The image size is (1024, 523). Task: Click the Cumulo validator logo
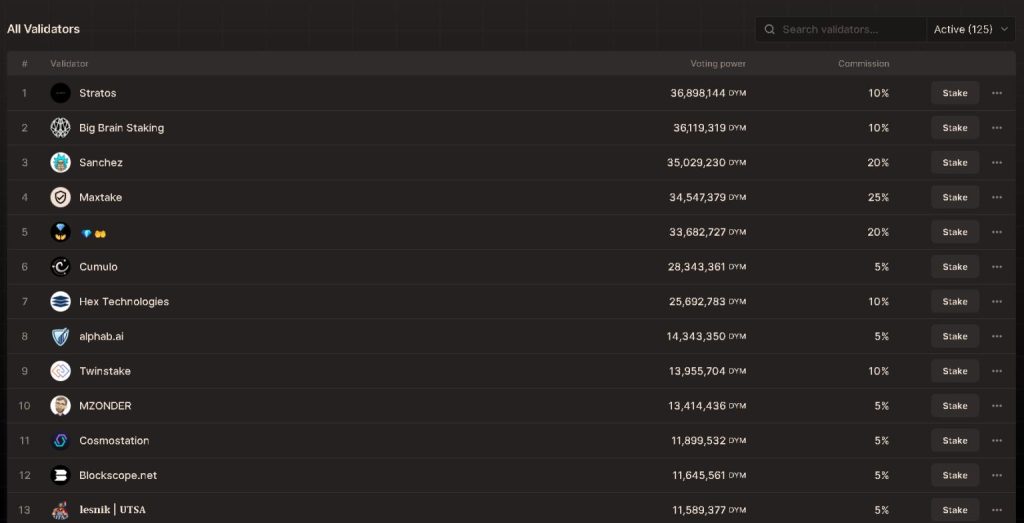click(61, 267)
